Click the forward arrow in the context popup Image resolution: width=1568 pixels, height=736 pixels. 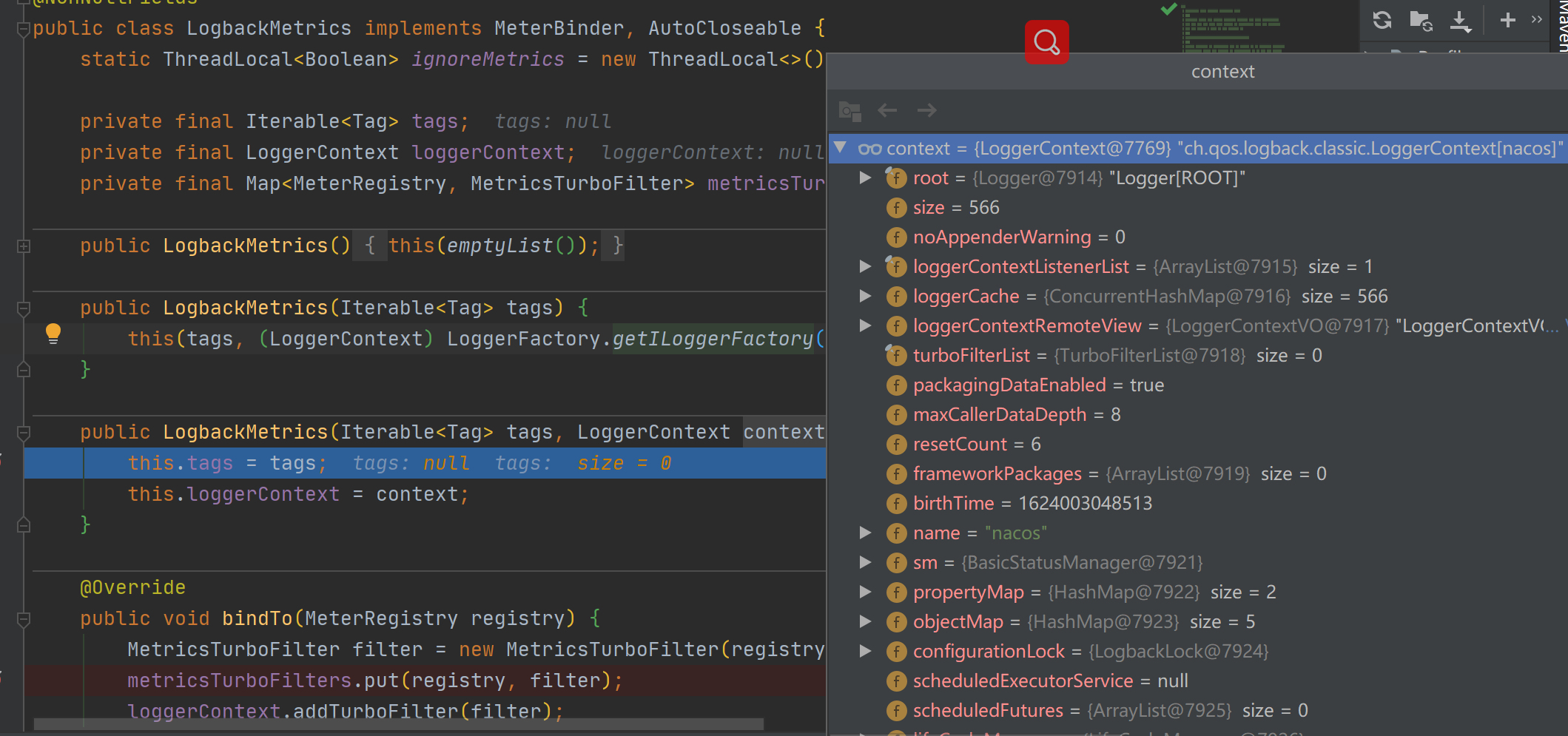(x=926, y=110)
